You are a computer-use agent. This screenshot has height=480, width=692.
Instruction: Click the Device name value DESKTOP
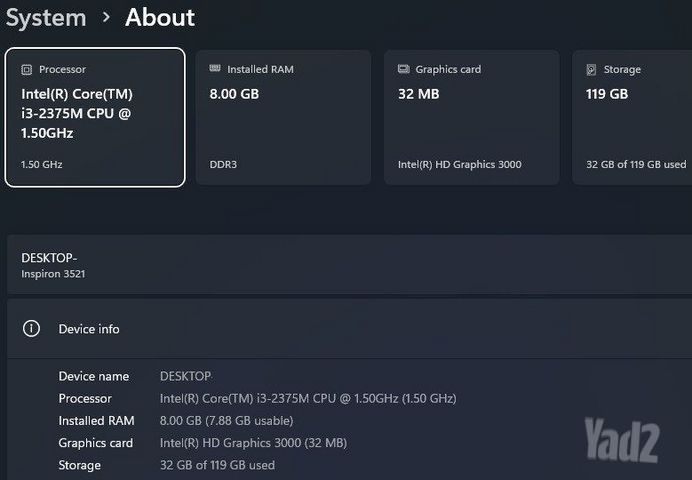(x=185, y=376)
